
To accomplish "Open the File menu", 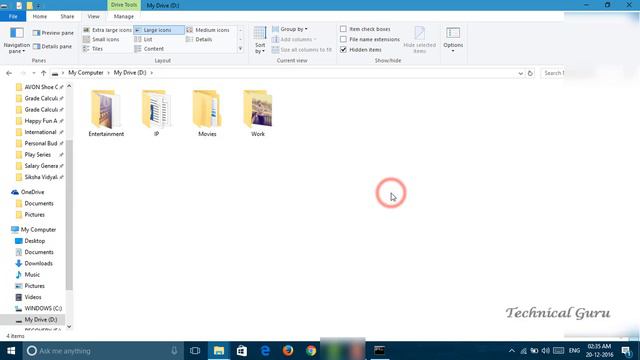I will pos(13,16).
